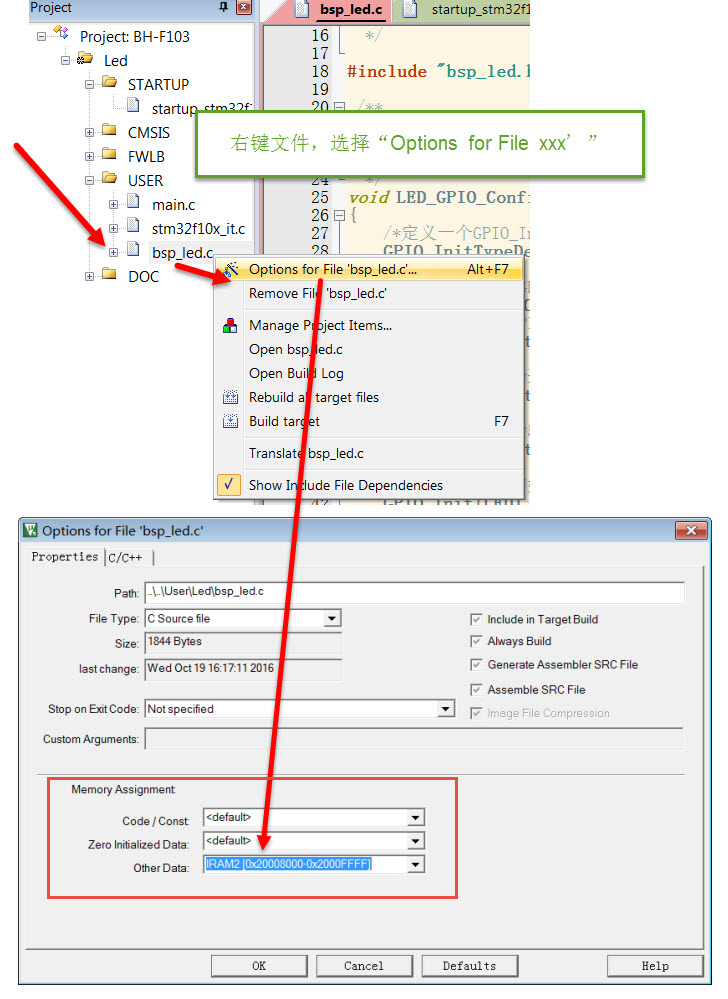The height and width of the screenshot is (999, 728).
Task: Collapse the USER group
Action: point(89,181)
